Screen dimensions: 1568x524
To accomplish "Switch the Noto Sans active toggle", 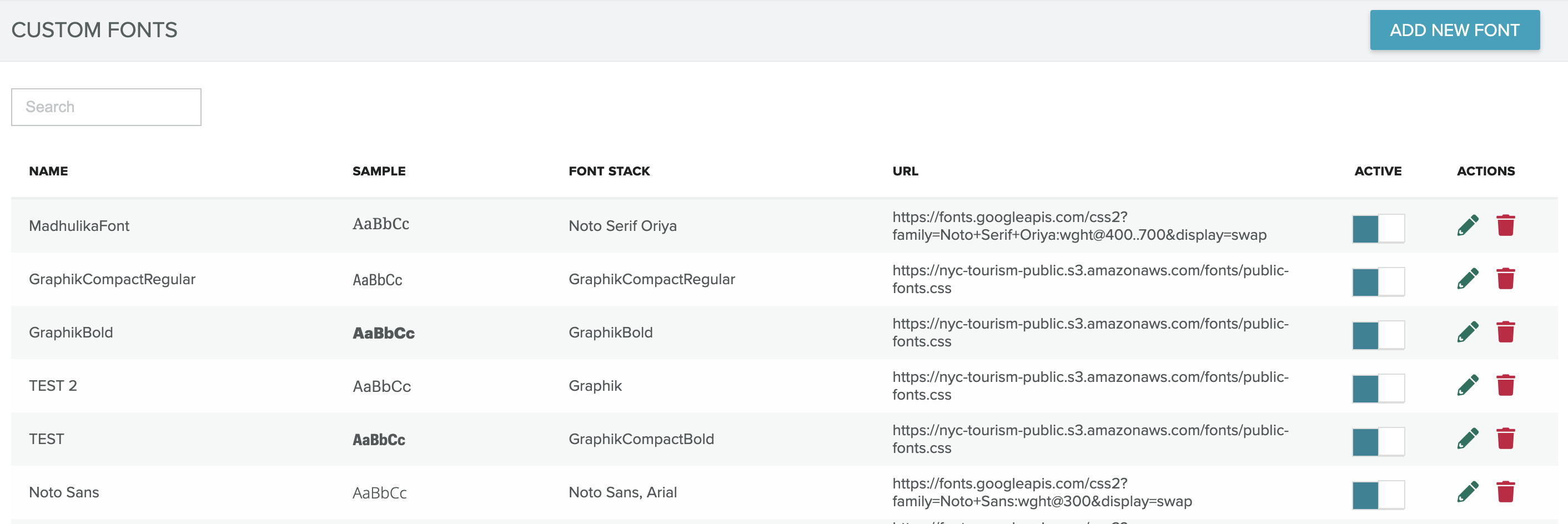I will [x=1378, y=495].
